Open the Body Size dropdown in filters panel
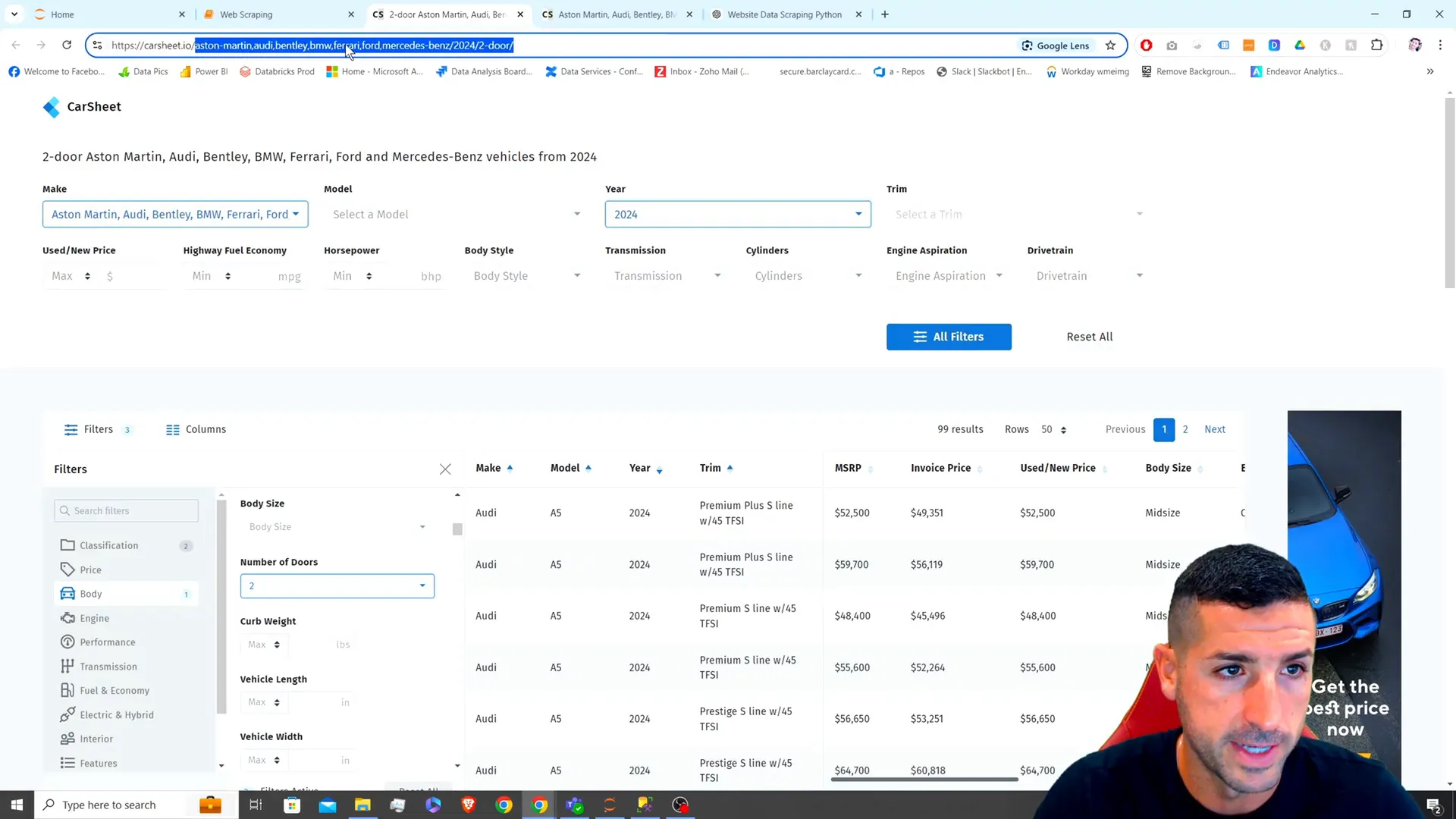The width and height of the screenshot is (1456, 819). [337, 527]
